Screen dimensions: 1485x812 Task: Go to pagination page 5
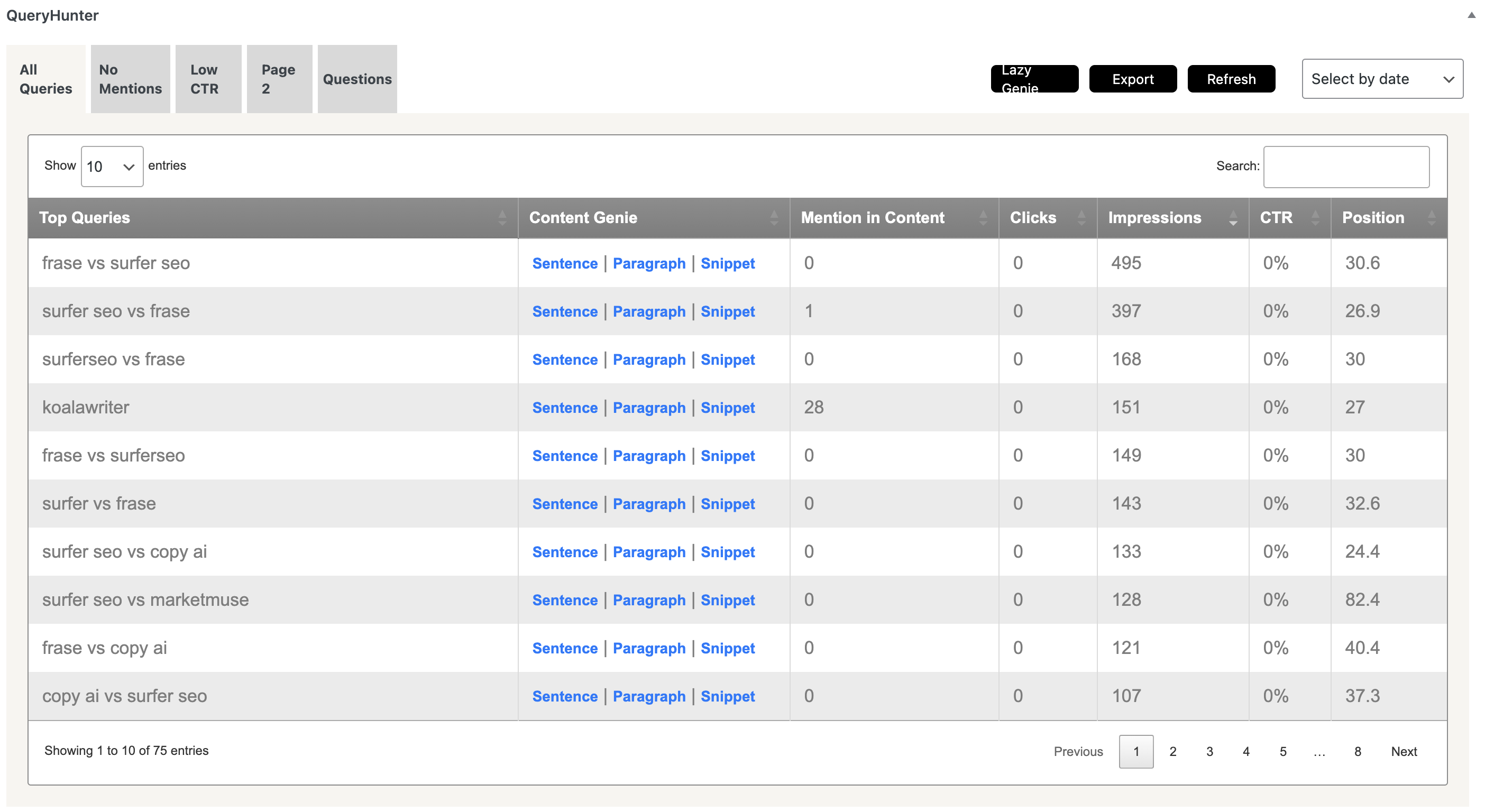coord(1282,752)
